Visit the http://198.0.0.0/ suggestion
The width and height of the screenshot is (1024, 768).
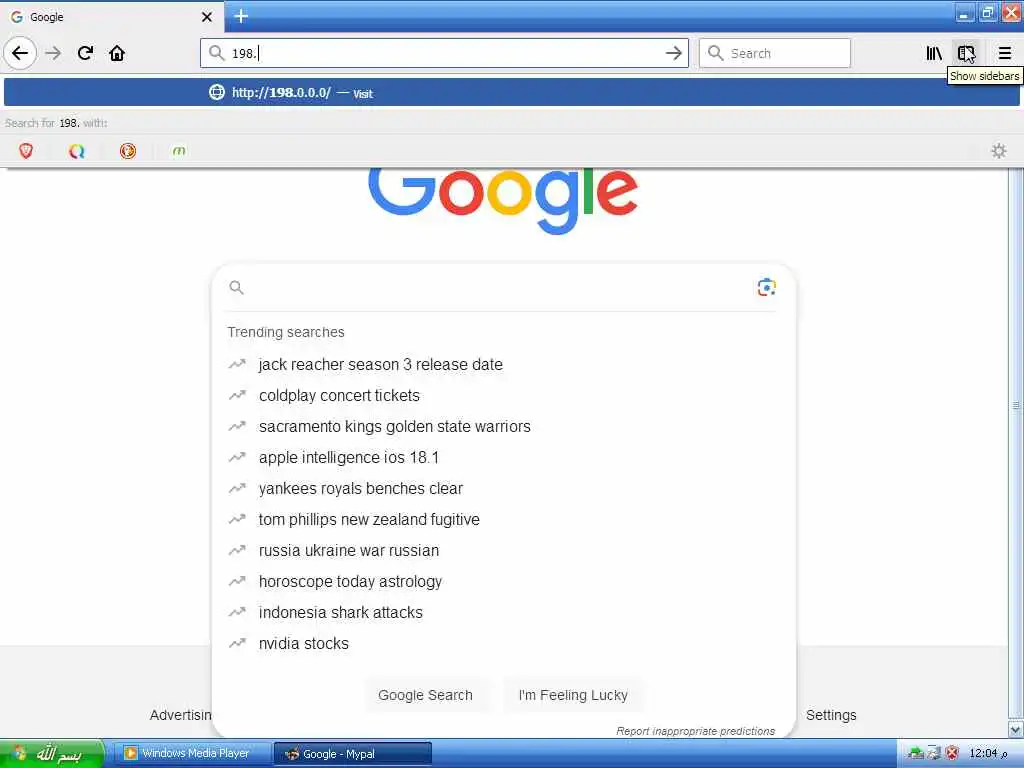click(x=512, y=93)
